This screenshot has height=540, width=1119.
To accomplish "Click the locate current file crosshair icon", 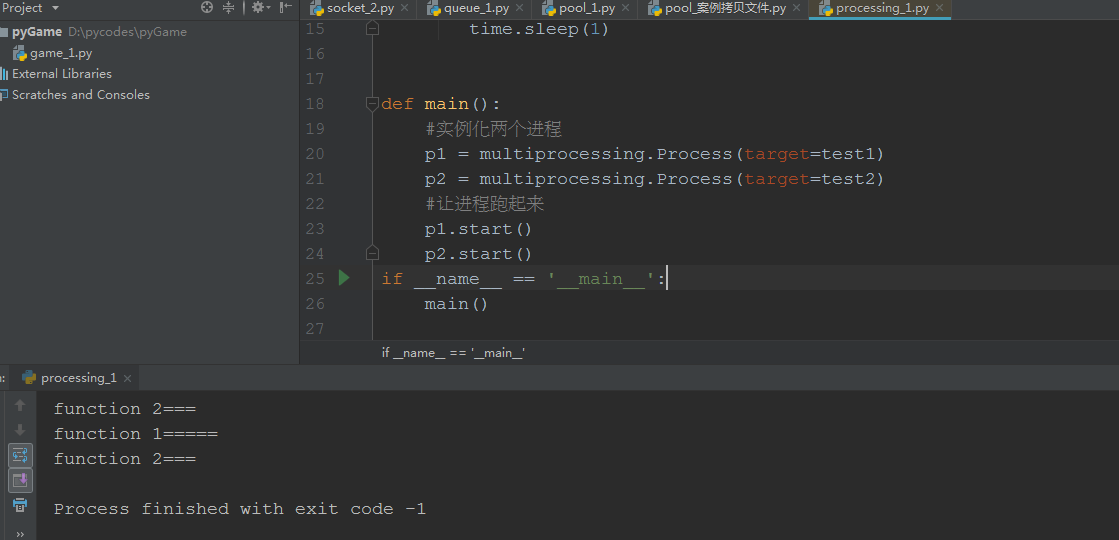I will pos(207,8).
